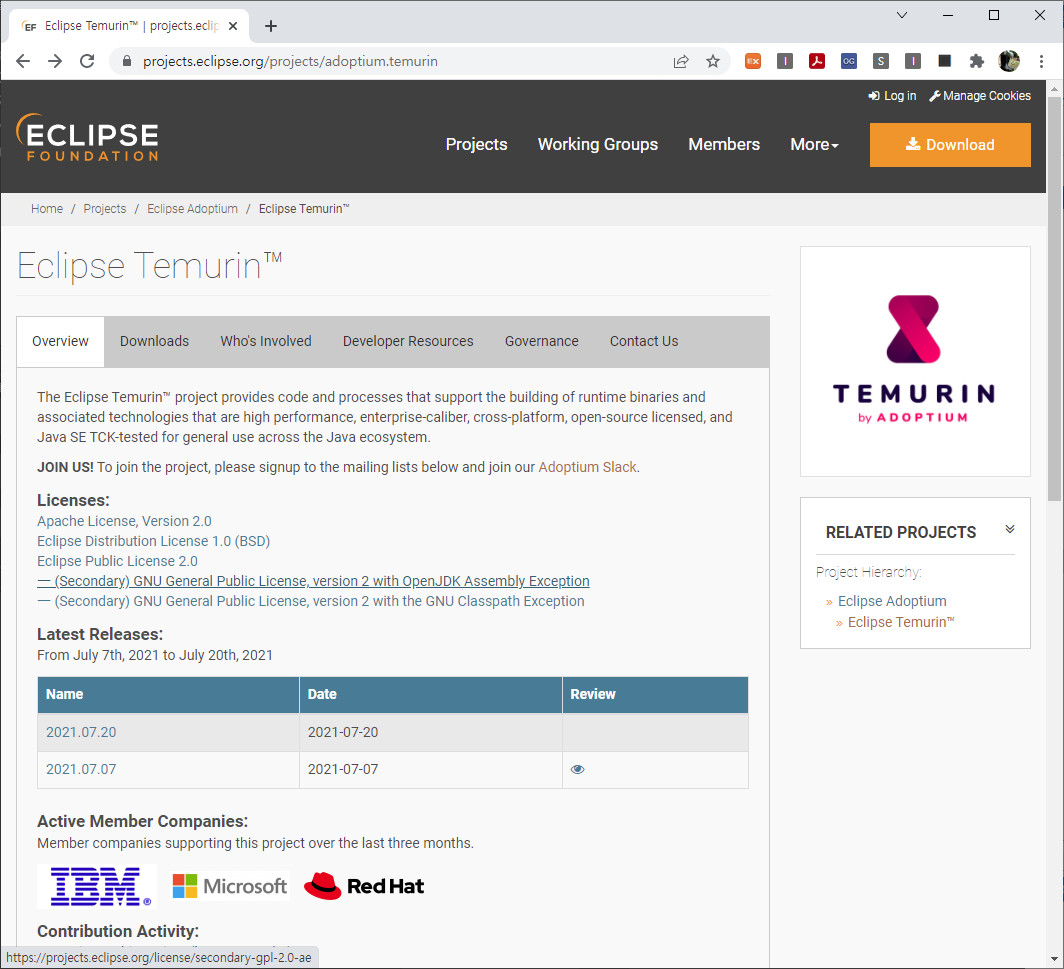The width and height of the screenshot is (1064, 969).
Task: Open the Eclipse Public License 2.0 link
Action: click(117, 561)
